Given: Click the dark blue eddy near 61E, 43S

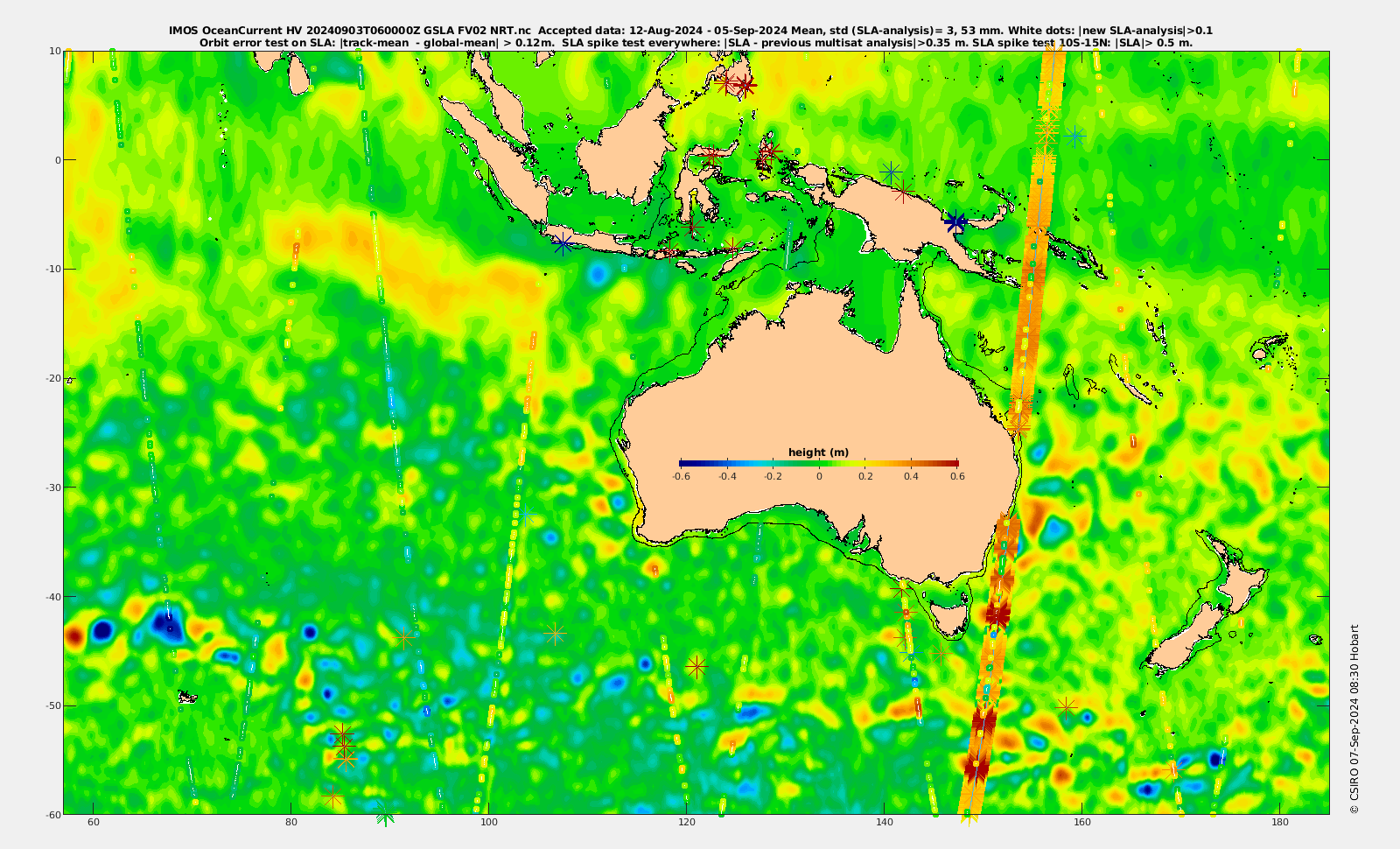Looking at the screenshot, I should [103, 629].
